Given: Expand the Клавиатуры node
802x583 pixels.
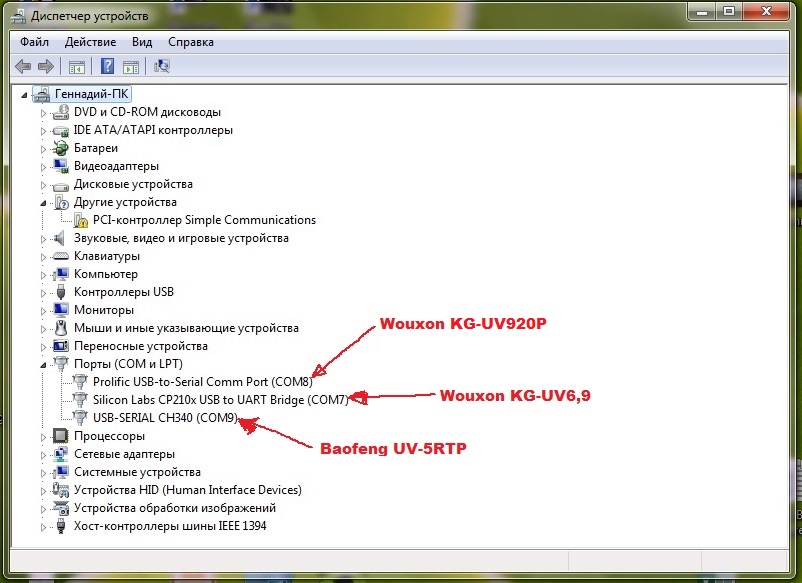Looking at the screenshot, I should [x=43, y=257].
